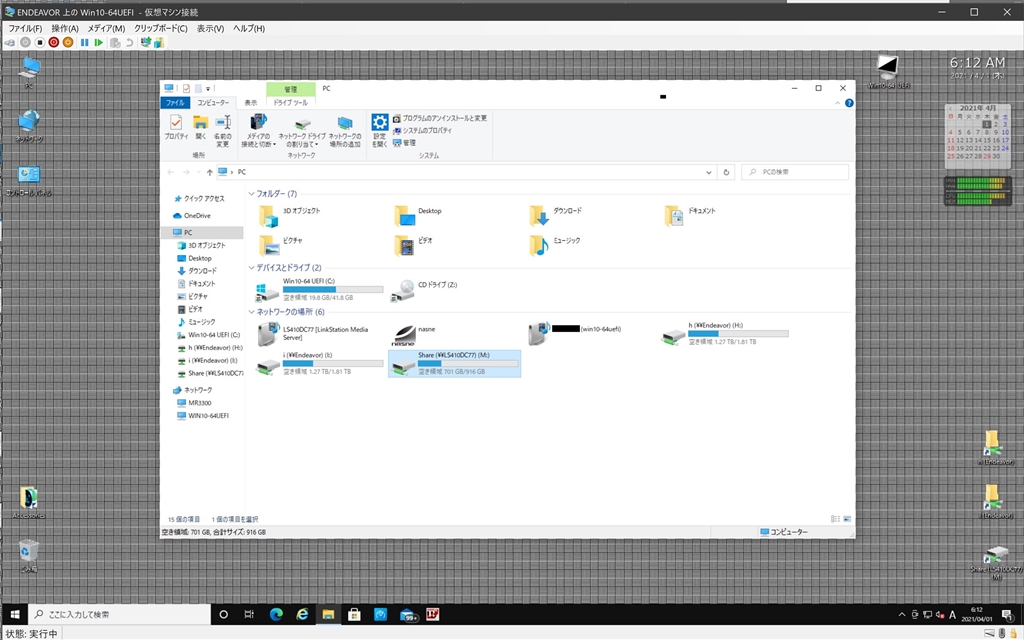Screen dimensions: 1024x640
Task: Open Explorer help with the question mark icon
Action: pos(849,103)
